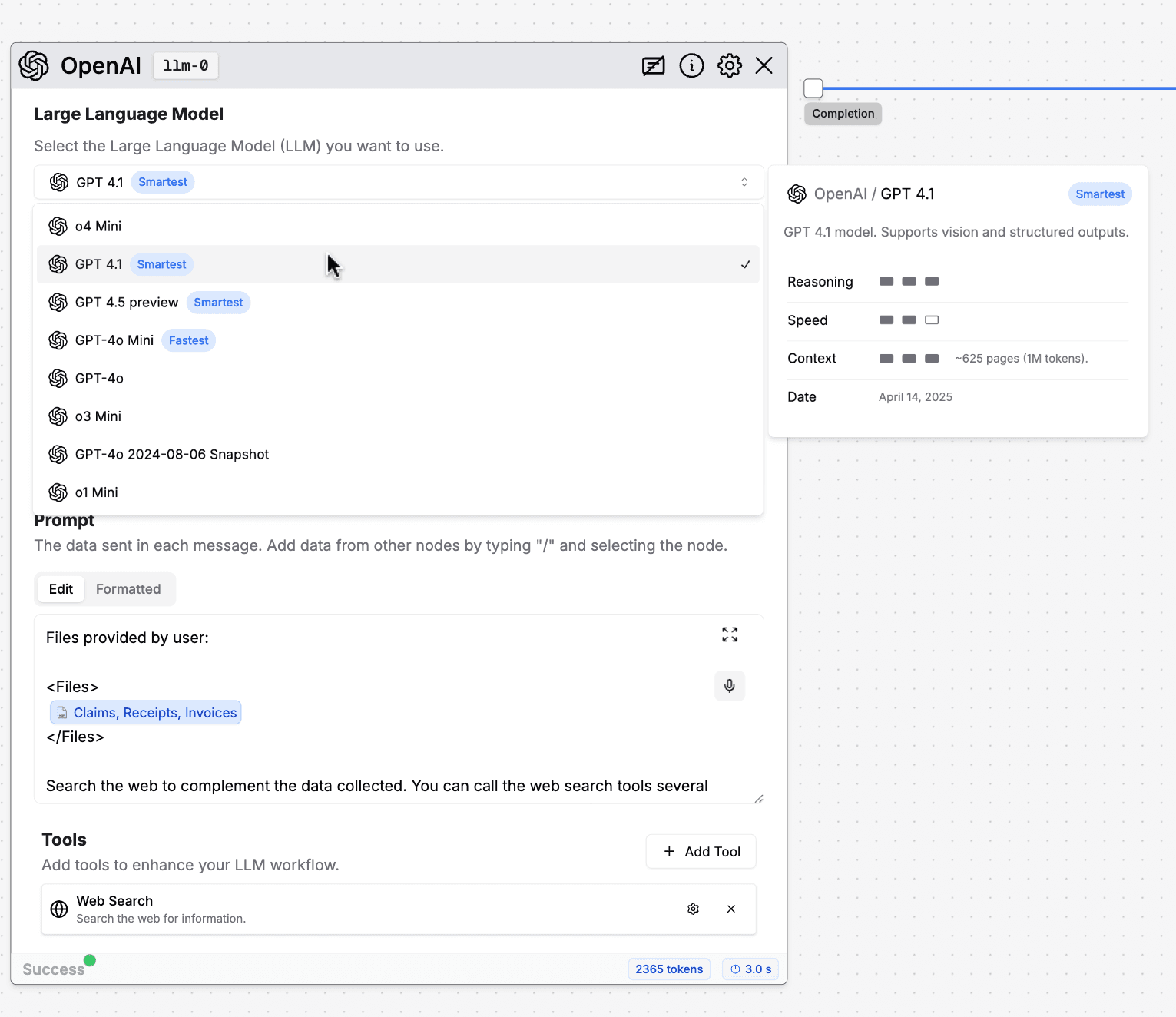Click the Speed row label in model details
The image size is (1176, 1017).
807,320
